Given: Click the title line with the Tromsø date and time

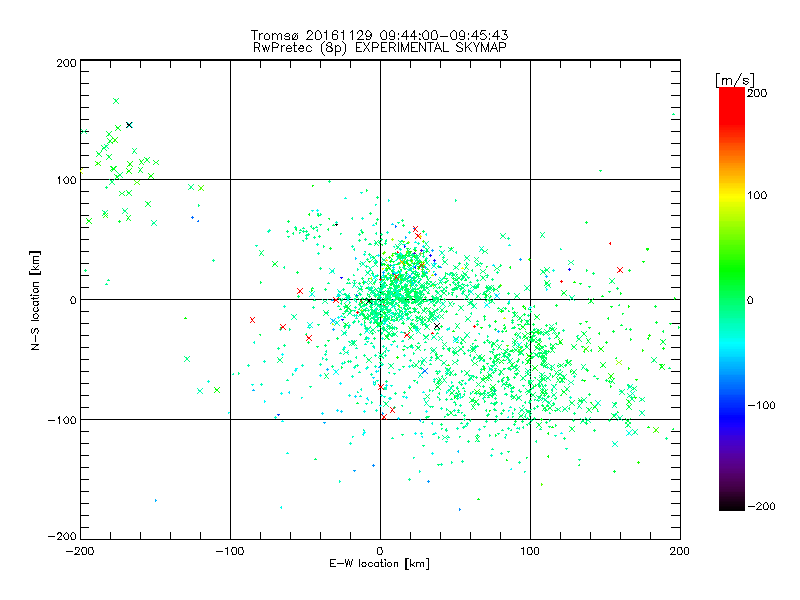Looking at the screenshot, I should click(380, 35).
